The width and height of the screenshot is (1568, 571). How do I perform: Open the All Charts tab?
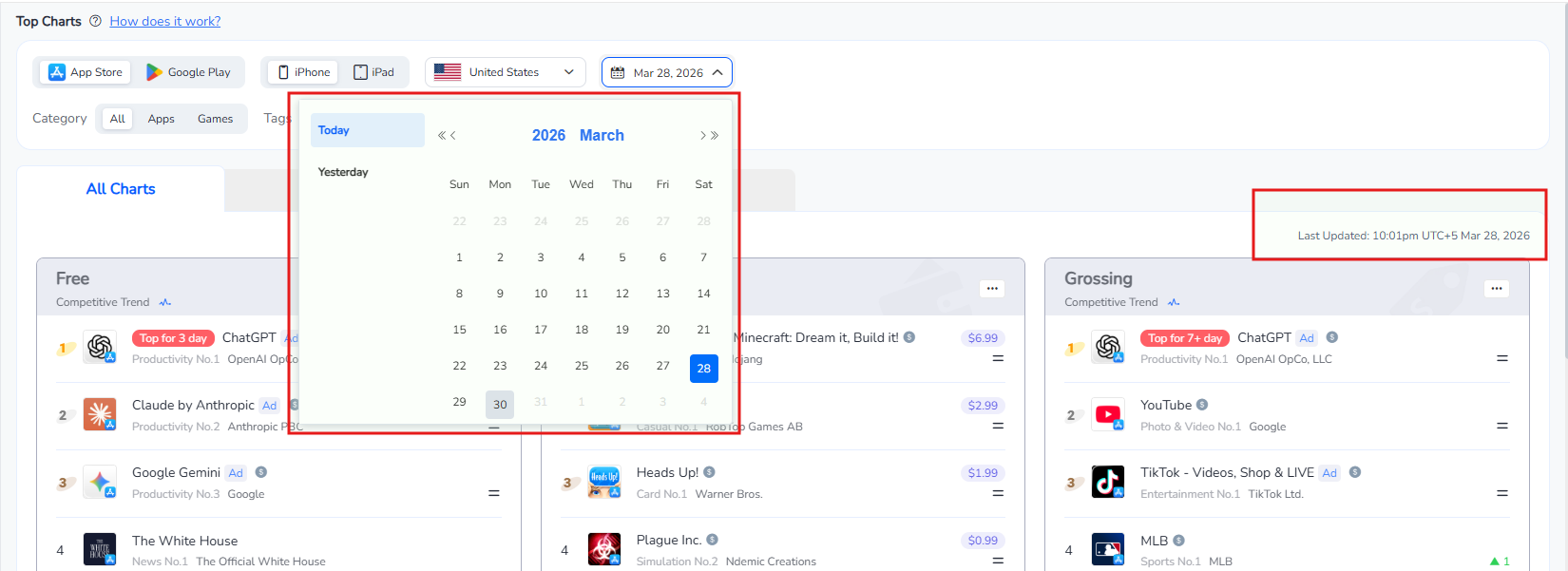121,189
